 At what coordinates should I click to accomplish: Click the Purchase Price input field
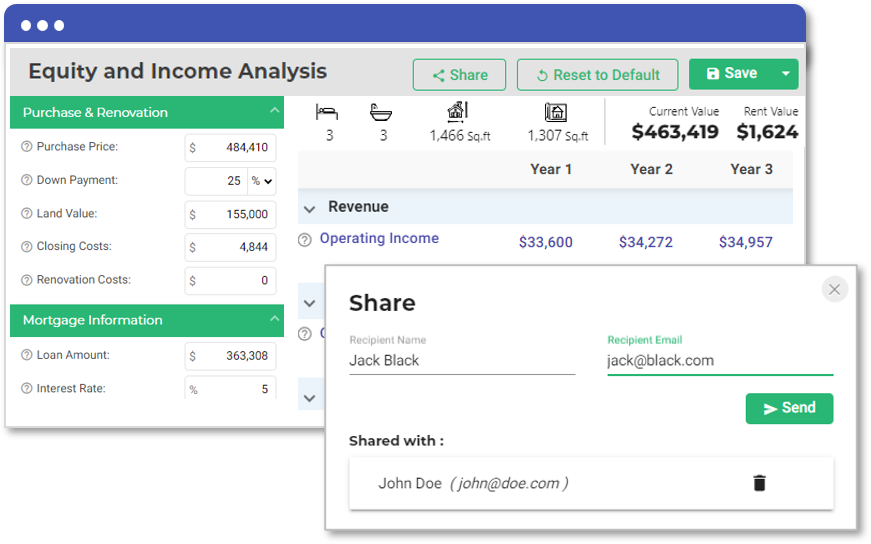point(230,148)
